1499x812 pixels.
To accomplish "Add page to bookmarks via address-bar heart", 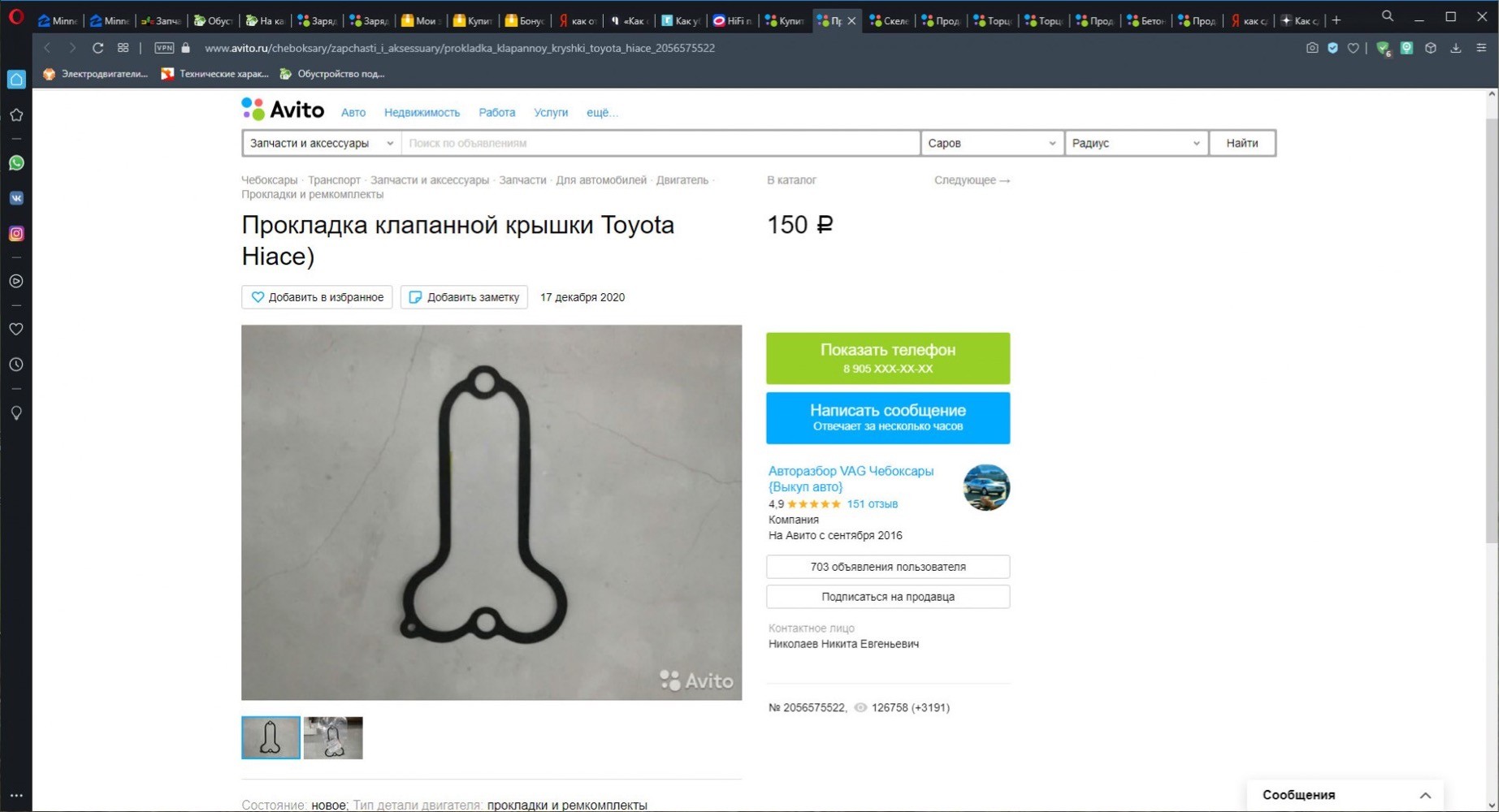I will coord(1353,48).
